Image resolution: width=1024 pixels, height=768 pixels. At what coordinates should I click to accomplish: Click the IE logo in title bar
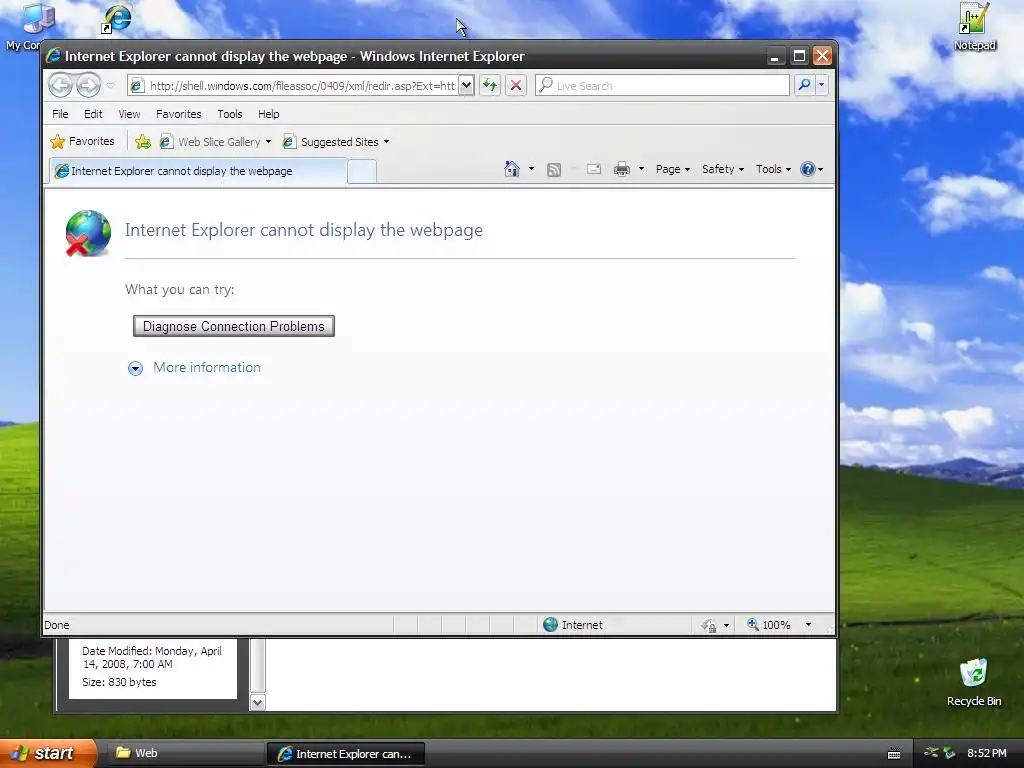pyautogui.click(x=54, y=56)
